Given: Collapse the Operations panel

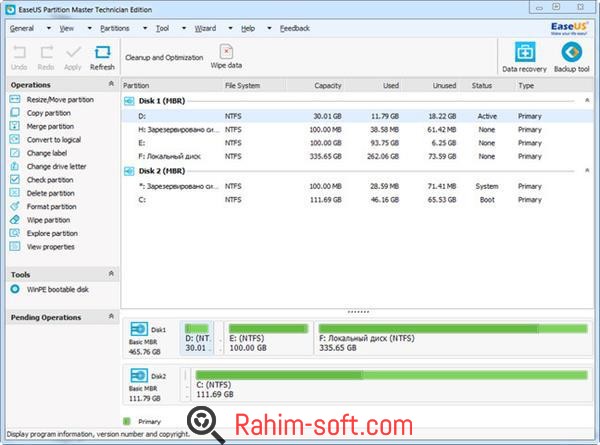Looking at the screenshot, I should click(110, 85).
